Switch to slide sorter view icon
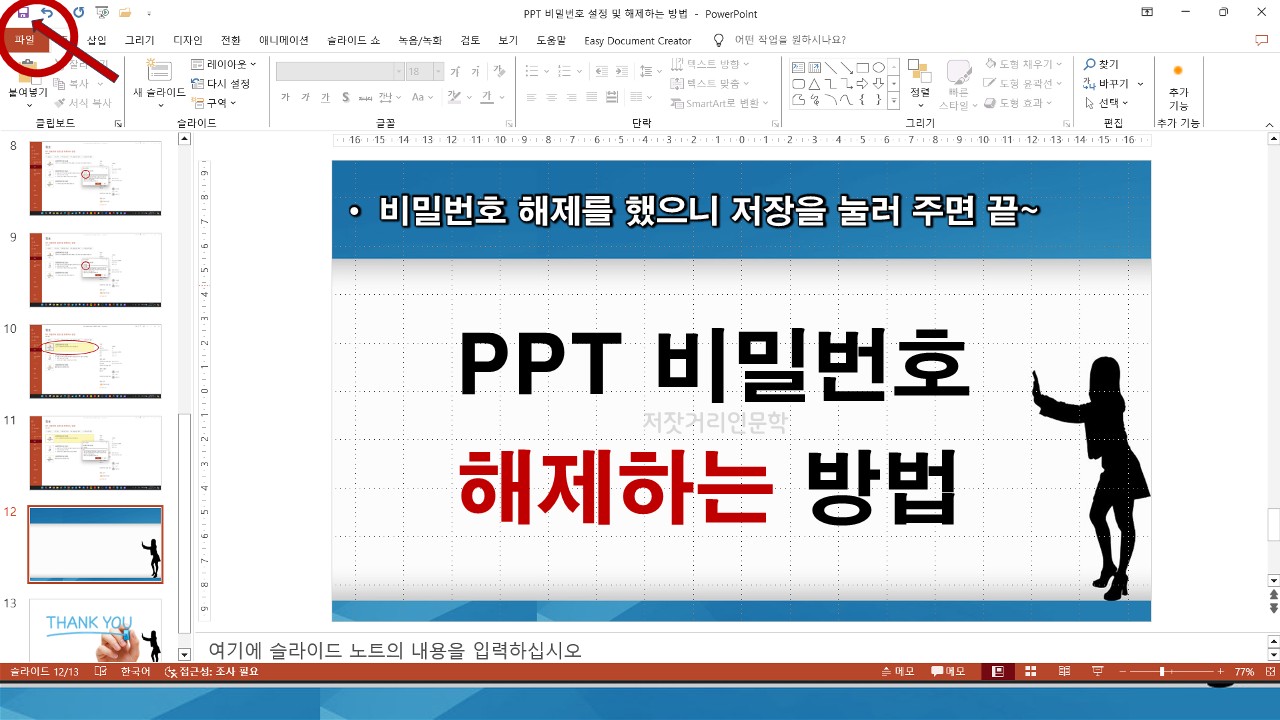Viewport: 1280px width, 720px height. click(1030, 671)
